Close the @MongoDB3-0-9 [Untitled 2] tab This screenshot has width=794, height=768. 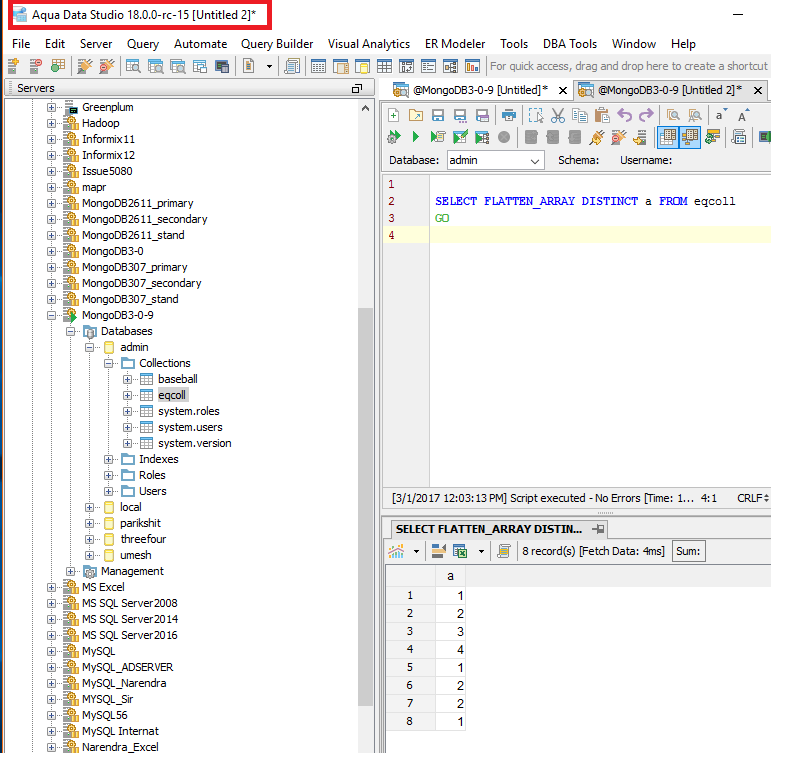pyautogui.click(x=758, y=91)
